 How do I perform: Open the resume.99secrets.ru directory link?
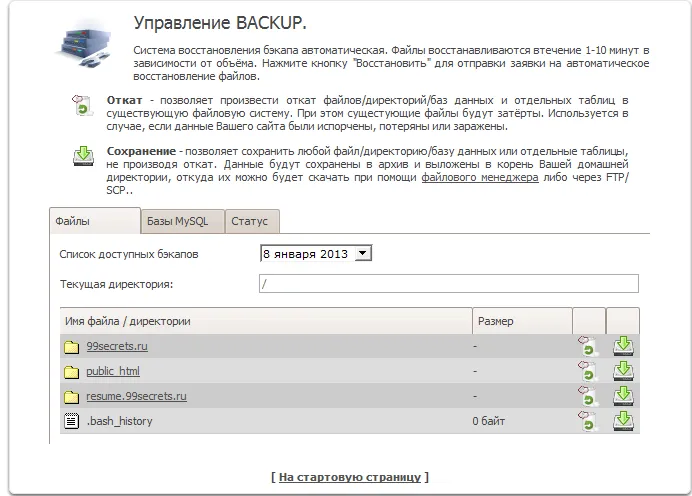pyautogui.click(x=136, y=396)
